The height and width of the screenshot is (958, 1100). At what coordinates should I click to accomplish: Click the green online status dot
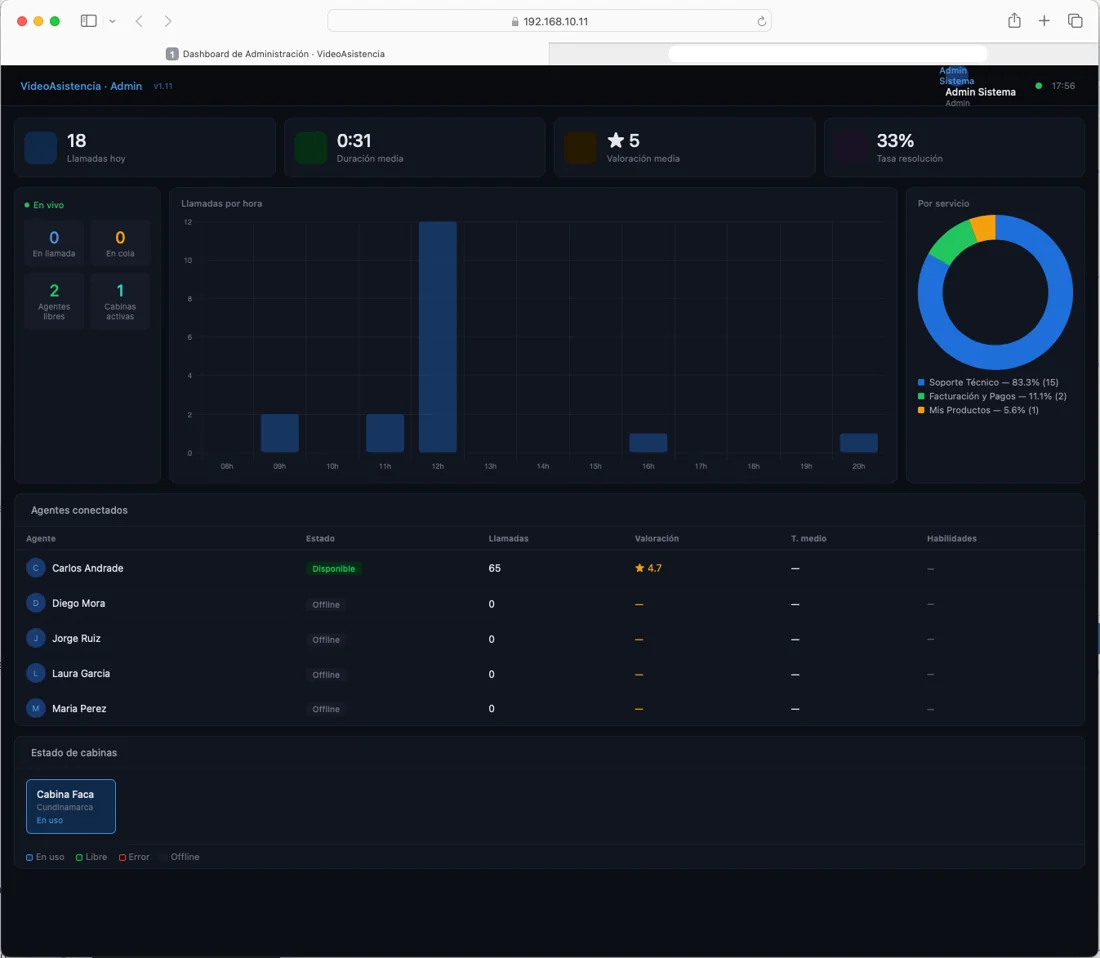(x=1038, y=86)
